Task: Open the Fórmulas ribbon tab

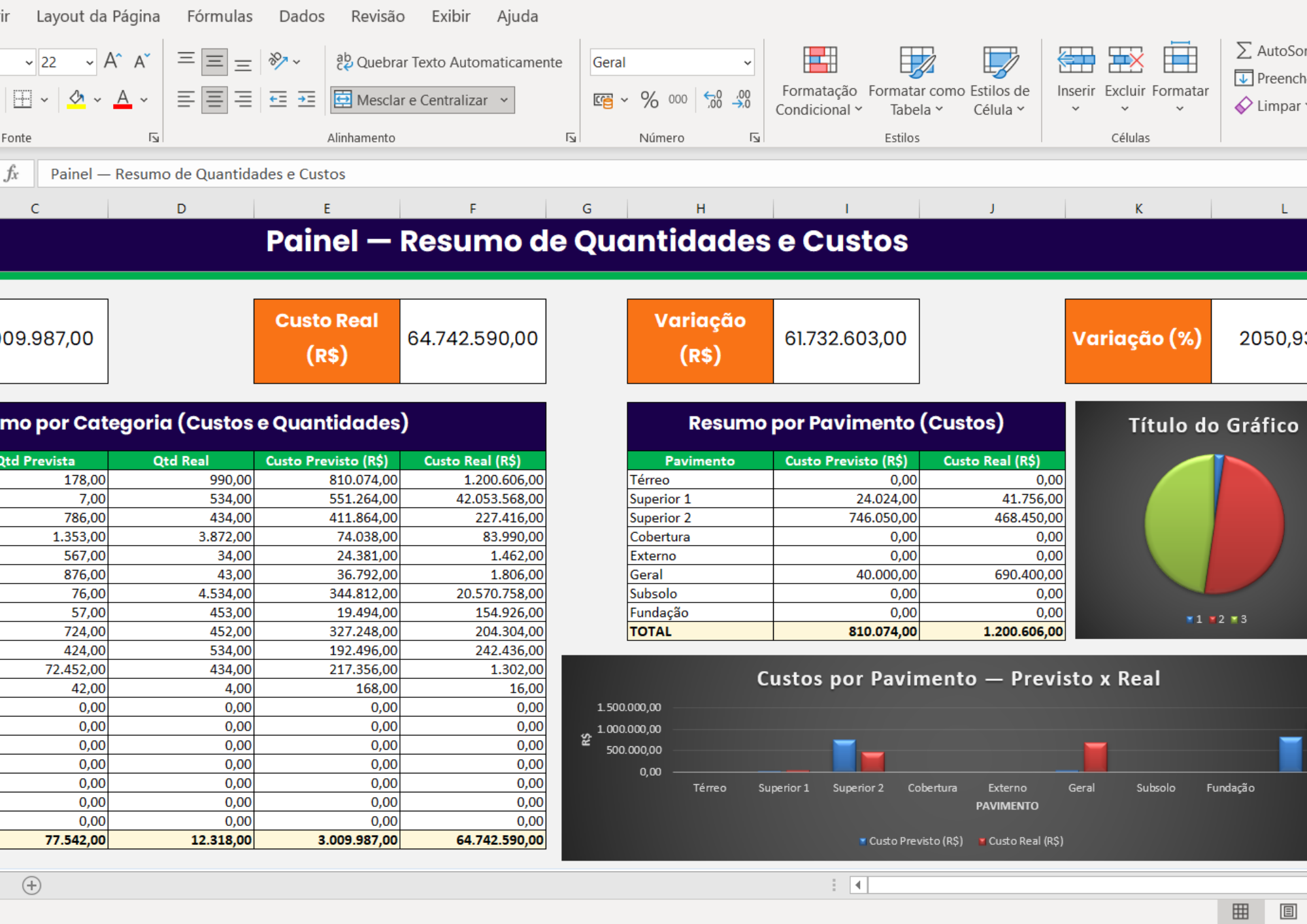Action: [x=220, y=16]
